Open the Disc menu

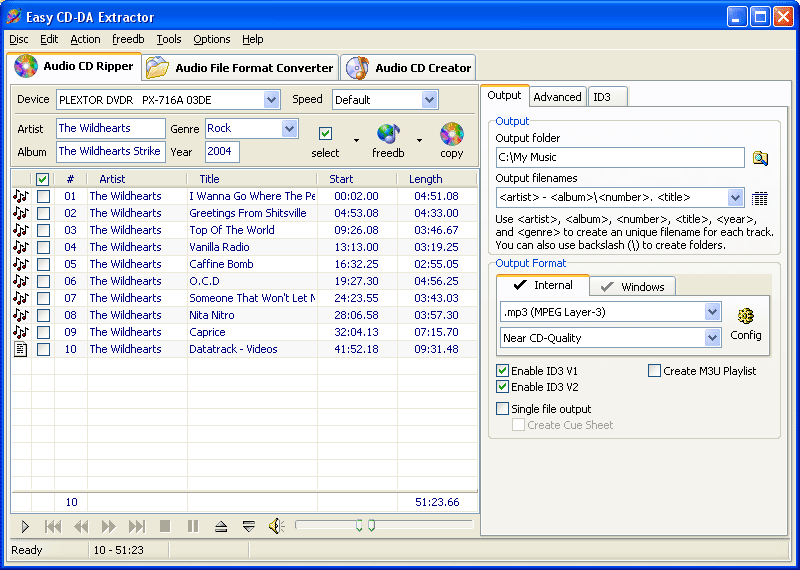coord(19,39)
